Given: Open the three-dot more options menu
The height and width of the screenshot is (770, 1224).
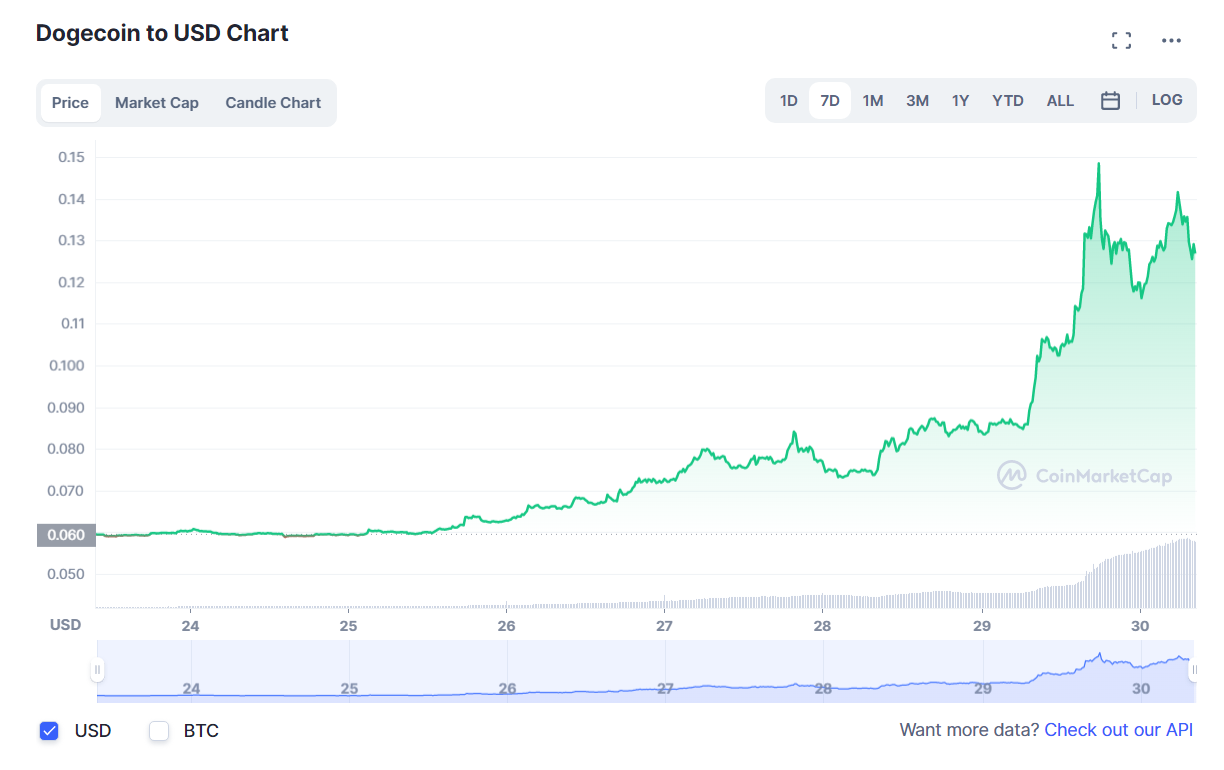Looking at the screenshot, I should click(x=1171, y=41).
